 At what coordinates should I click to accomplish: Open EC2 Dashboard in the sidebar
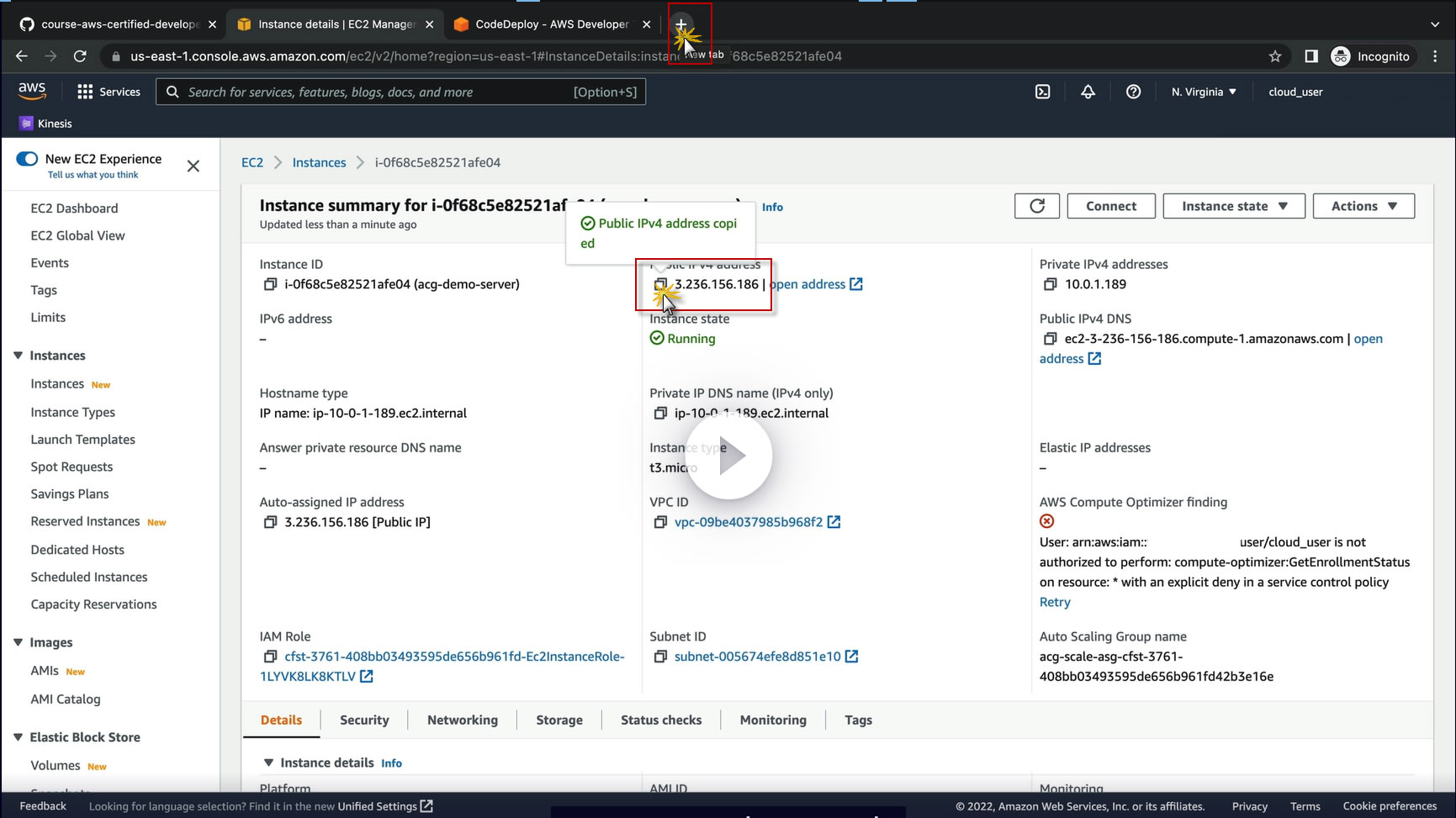(74, 208)
